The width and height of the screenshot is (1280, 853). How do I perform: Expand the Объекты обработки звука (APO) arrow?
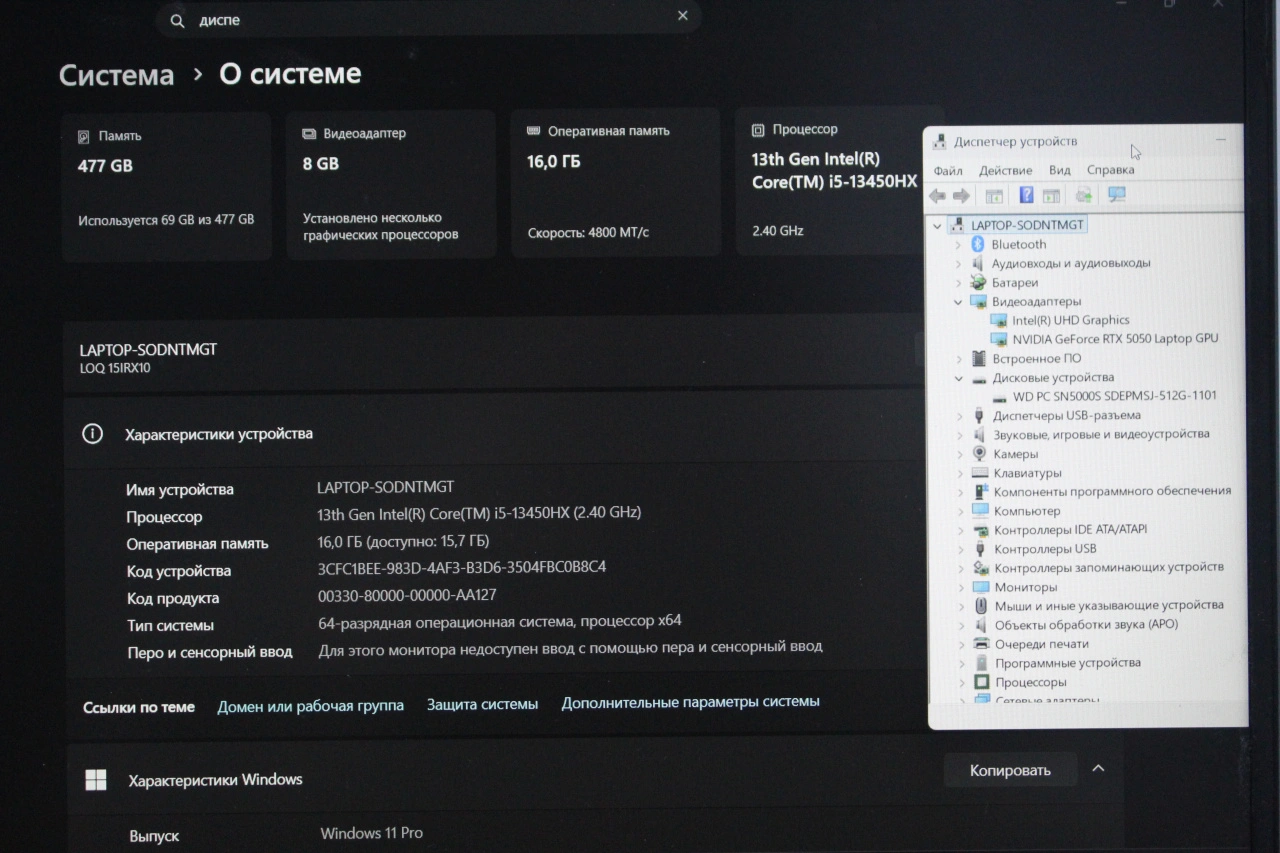[961, 625]
